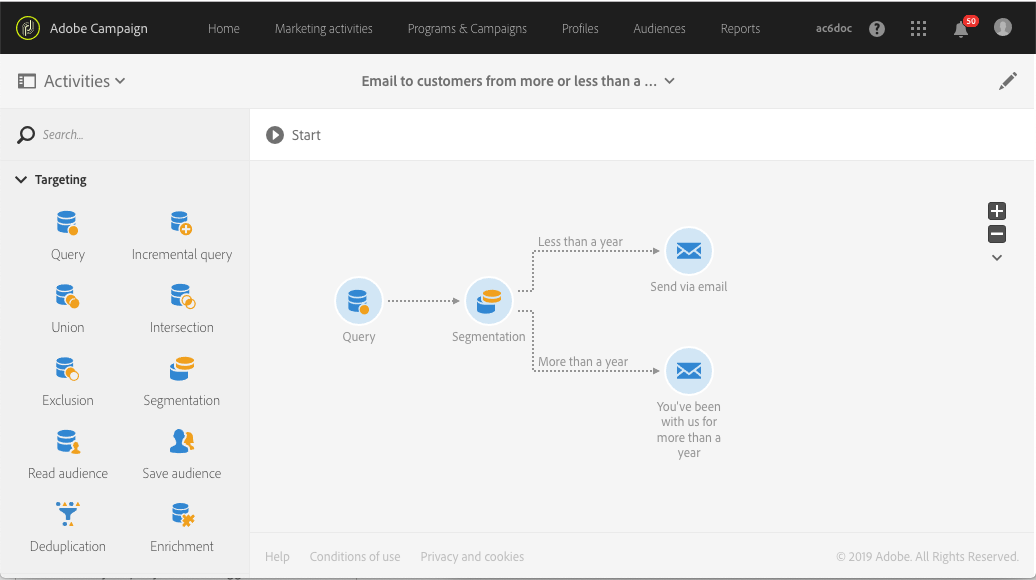Click the Save audience icon
Image resolution: width=1036 pixels, height=580 pixels.
182,442
